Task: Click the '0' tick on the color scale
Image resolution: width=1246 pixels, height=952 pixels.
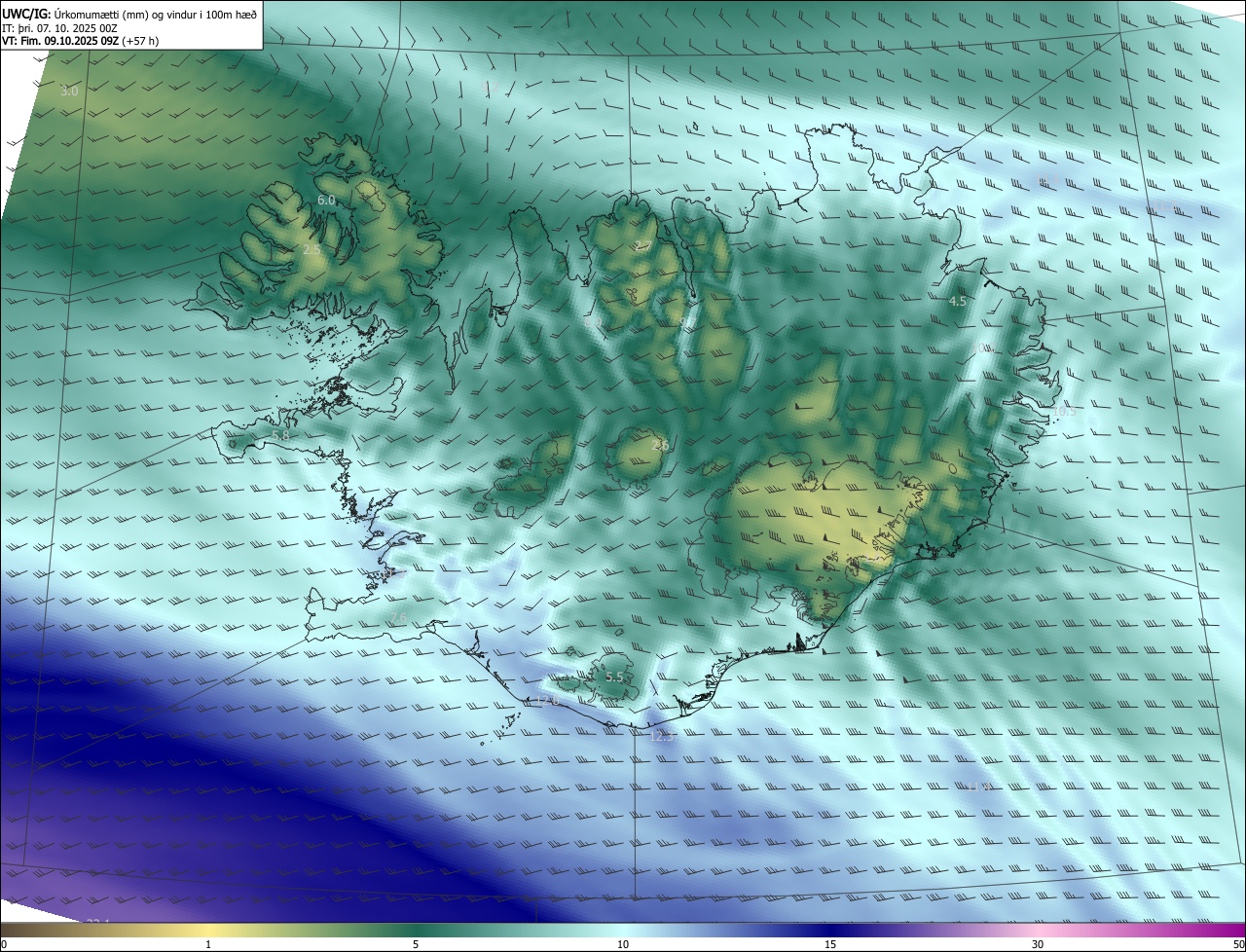Action: (x=4, y=944)
